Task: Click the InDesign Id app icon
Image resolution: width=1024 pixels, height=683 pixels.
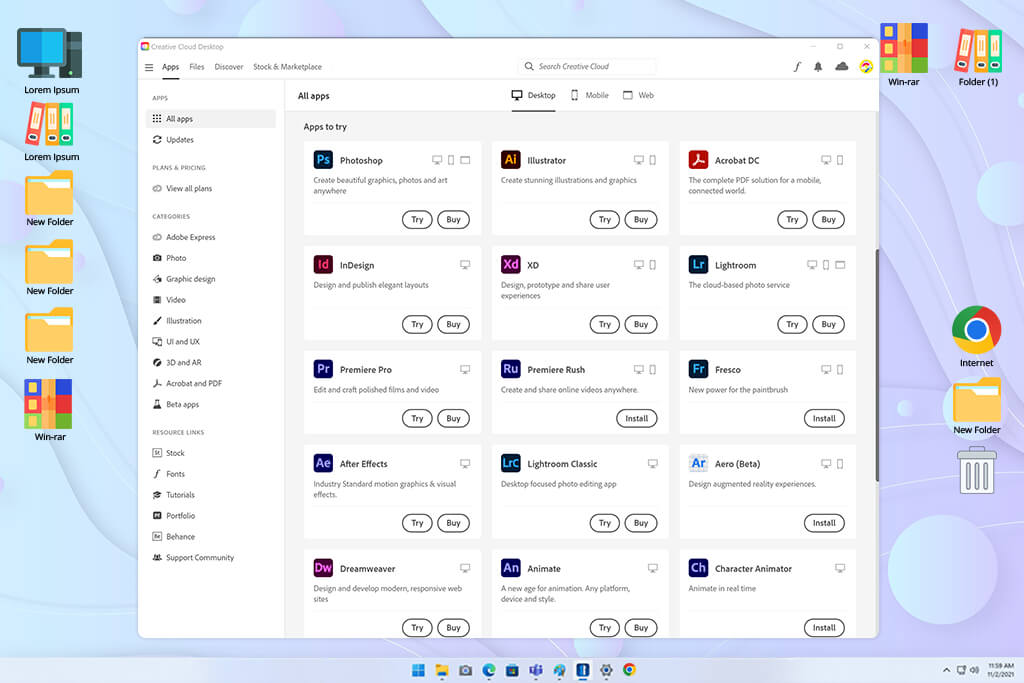Action: pyautogui.click(x=323, y=264)
